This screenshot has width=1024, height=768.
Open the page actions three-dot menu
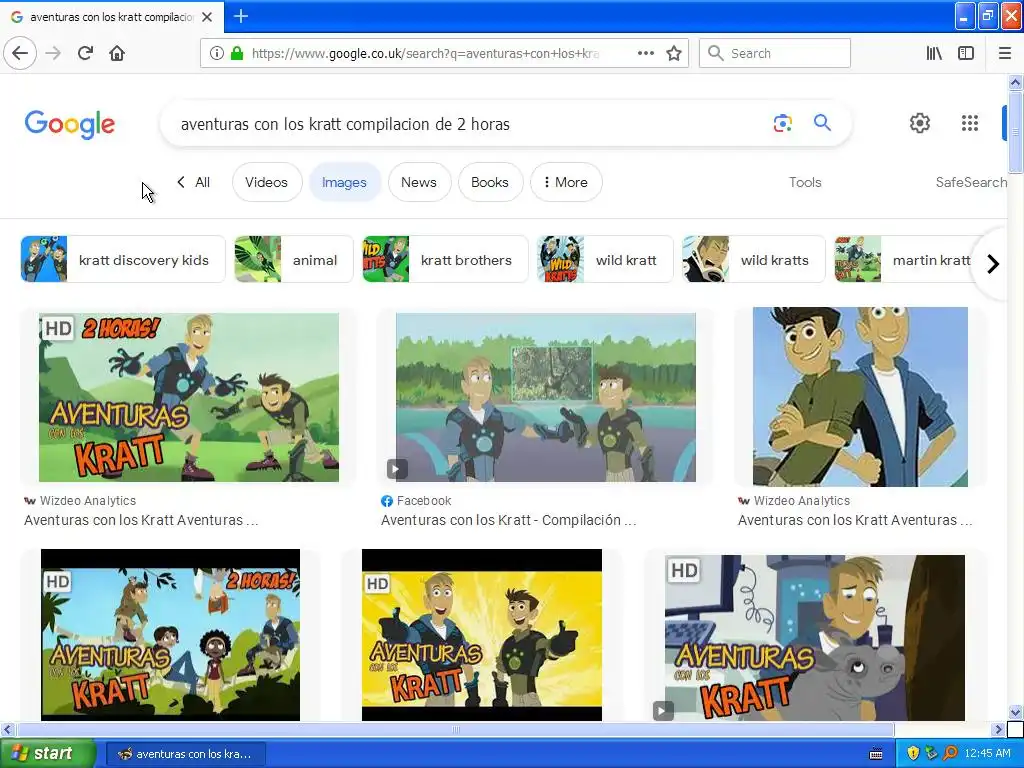645,53
